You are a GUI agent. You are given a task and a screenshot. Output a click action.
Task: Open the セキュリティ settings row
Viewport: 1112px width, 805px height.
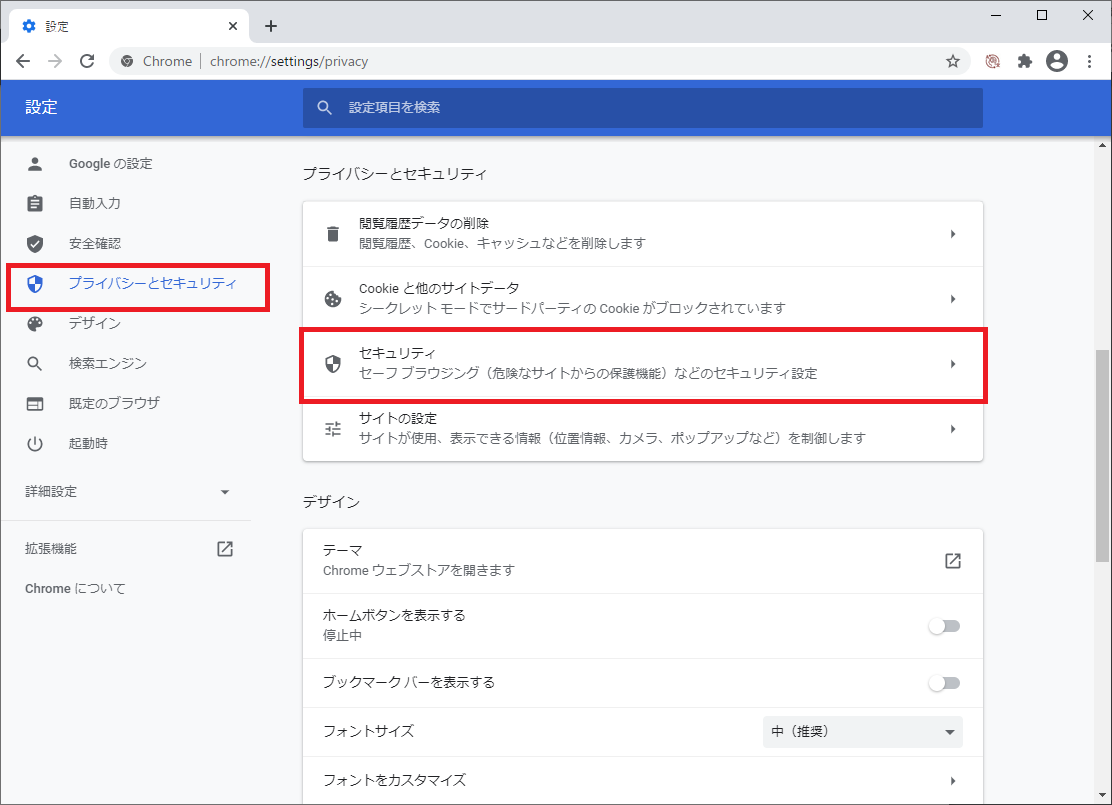[x=642, y=364]
